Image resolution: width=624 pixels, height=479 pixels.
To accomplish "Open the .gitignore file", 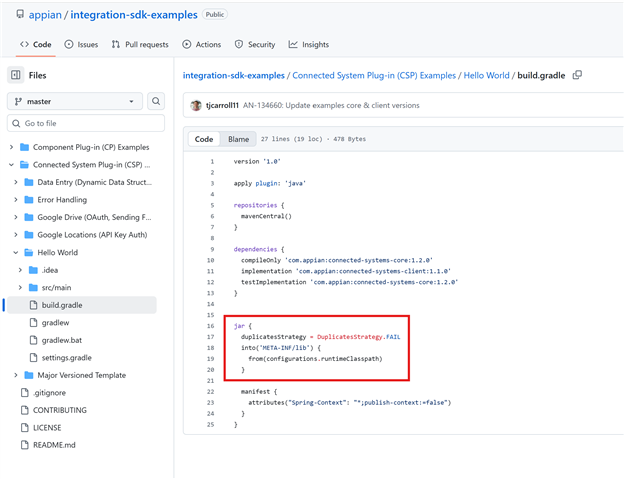I will [49, 393].
